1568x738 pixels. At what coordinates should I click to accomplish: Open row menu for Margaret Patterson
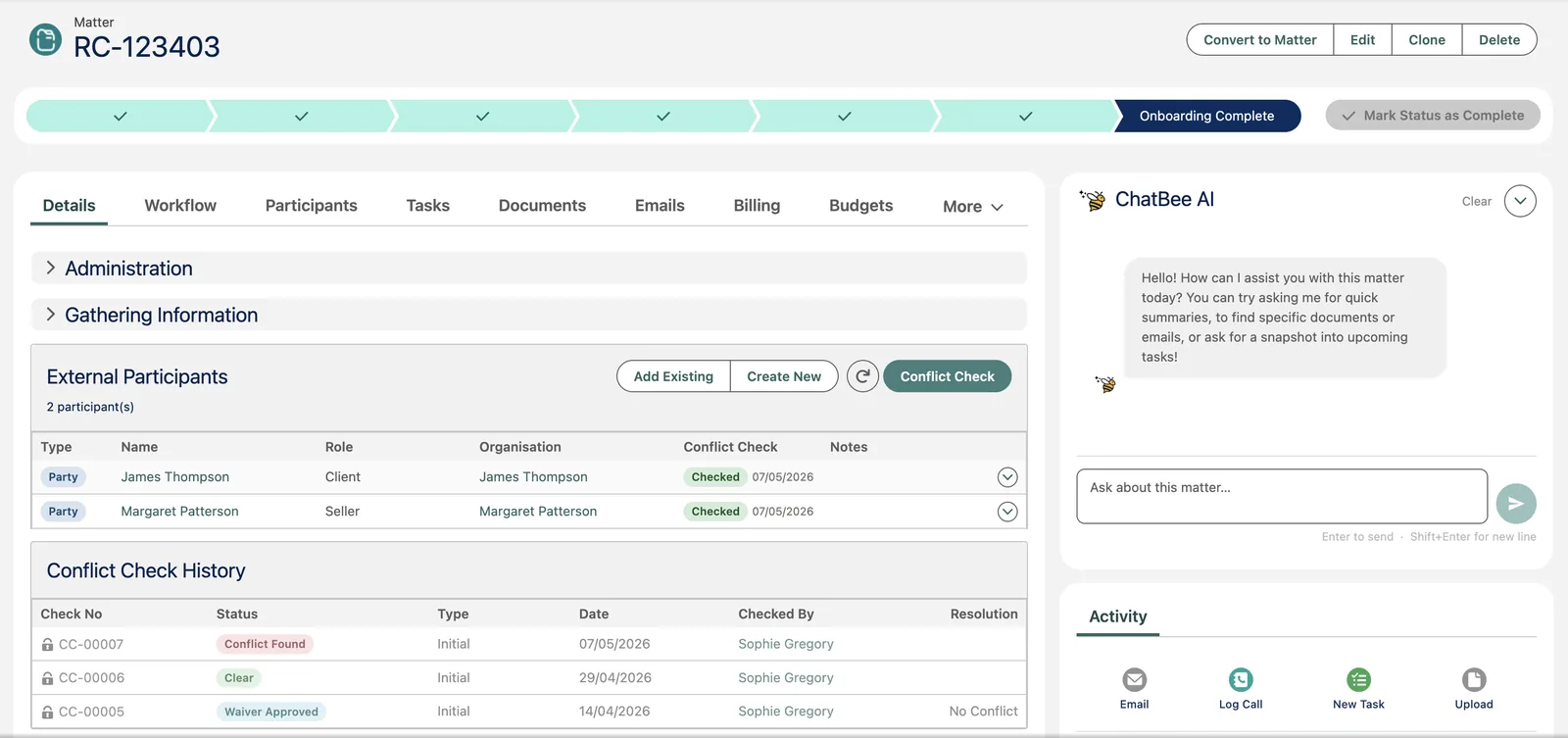pos(1007,512)
